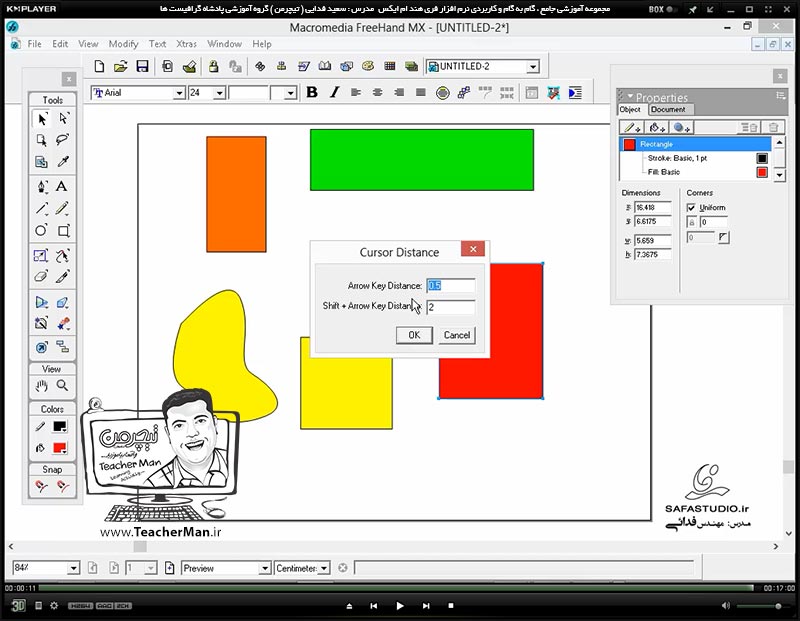Click the Lock icon in main toolbar

213,66
